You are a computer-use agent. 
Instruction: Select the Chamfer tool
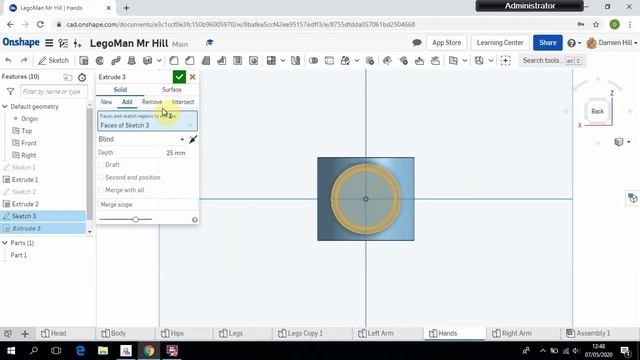(189, 60)
